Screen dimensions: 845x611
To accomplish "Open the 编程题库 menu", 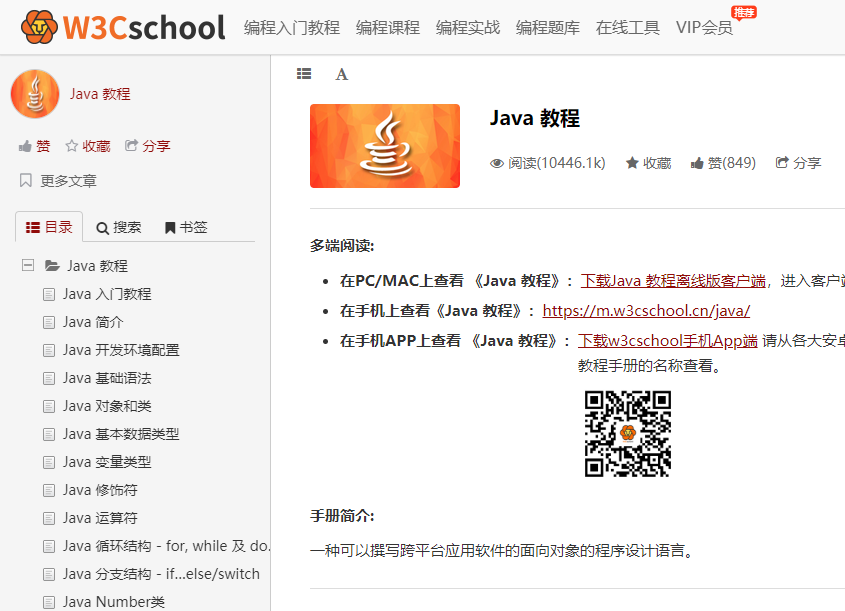I will pos(548,27).
